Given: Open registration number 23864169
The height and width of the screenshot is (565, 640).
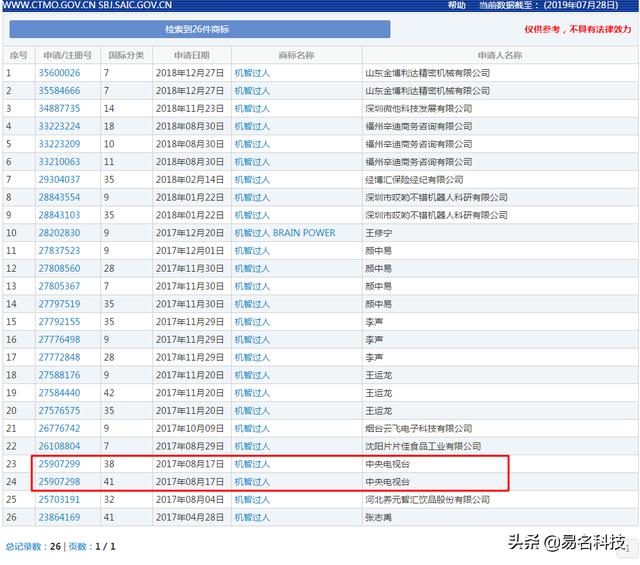Looking at the screenshot, I should click(59, 517).
